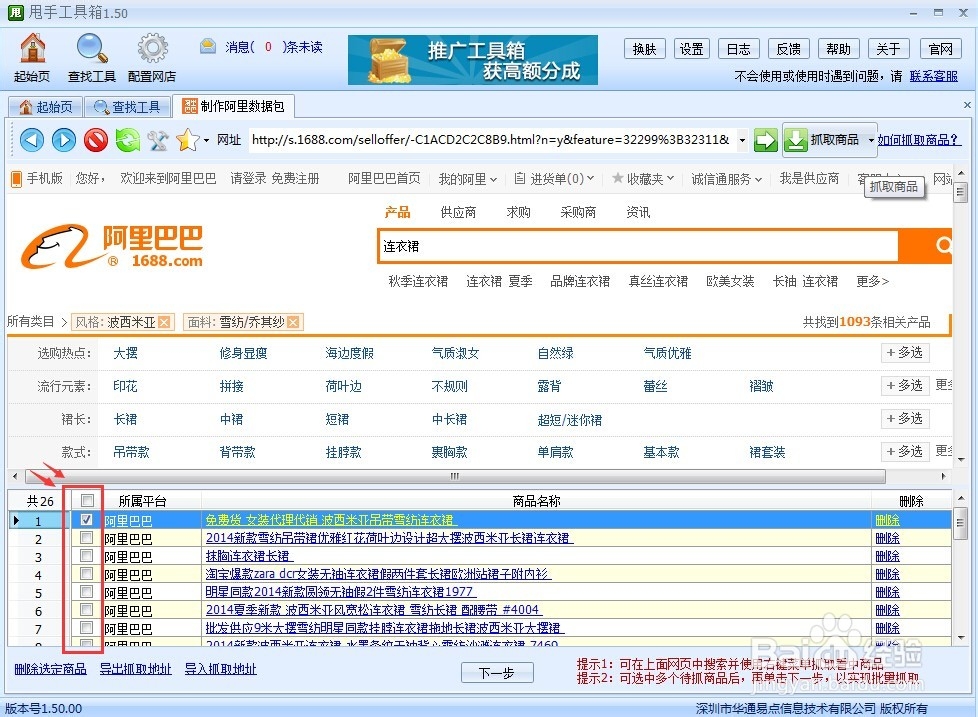Refresh the page with green refresh icon
Screen dimensions: 978x717
(x=128, y=140)
